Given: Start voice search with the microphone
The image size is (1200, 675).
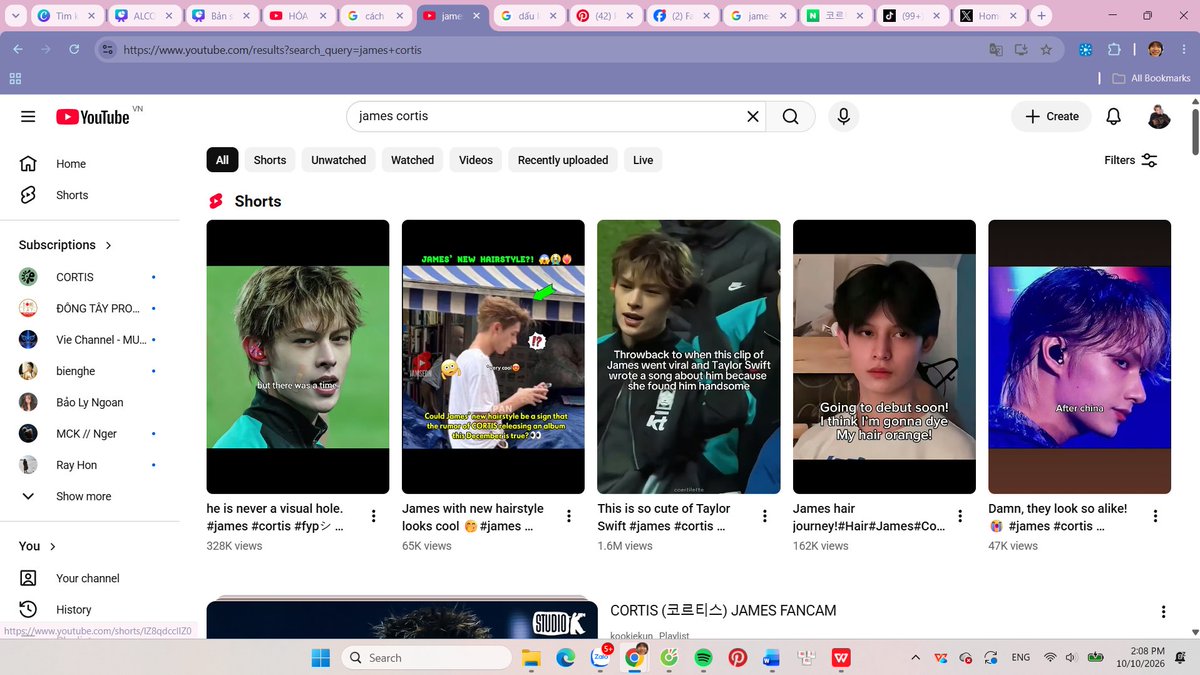Looking at the screenshot, I should pos(843,117).
